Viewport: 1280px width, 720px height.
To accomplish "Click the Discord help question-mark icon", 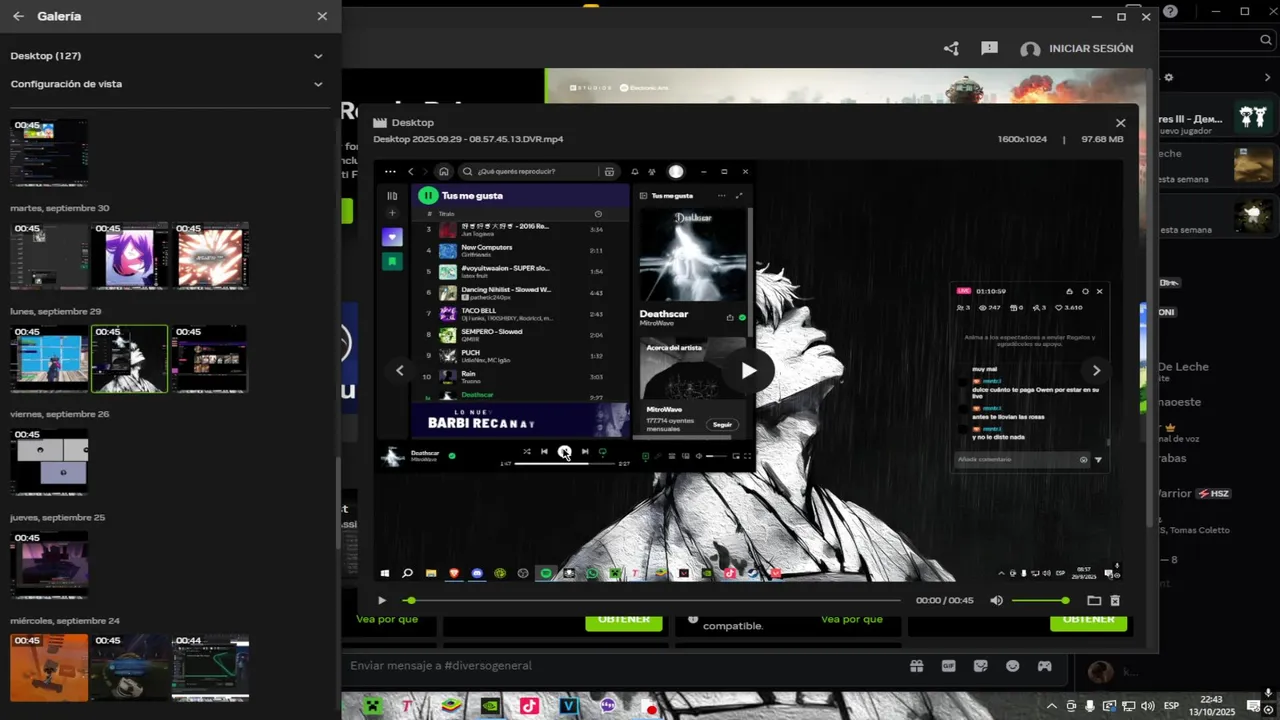I will pyautogui.click(x=1170, y=12).
